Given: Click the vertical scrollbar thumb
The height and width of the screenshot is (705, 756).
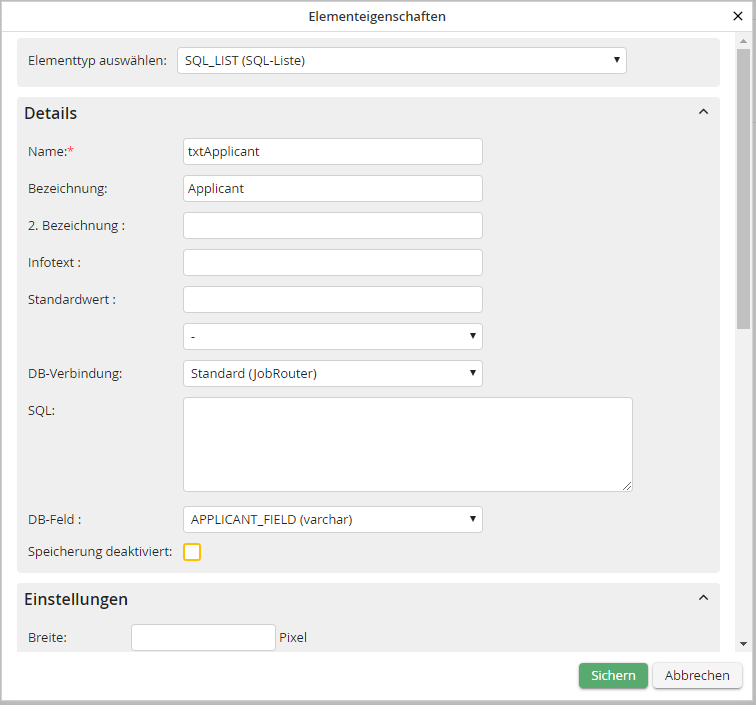Looking at the screenshot, I should (x=742, y=190).
